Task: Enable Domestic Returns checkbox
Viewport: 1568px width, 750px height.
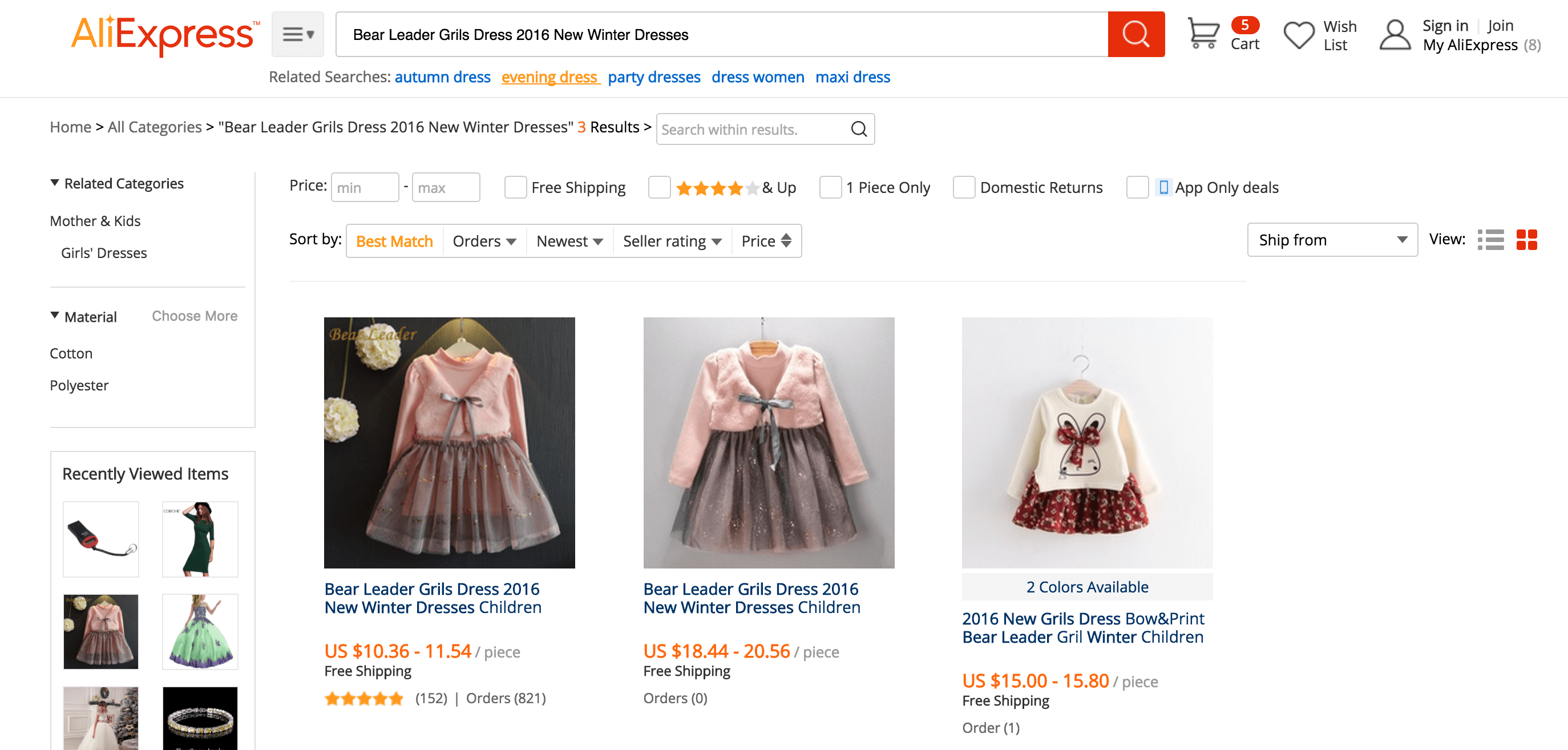Action: [x=964, y=187]
